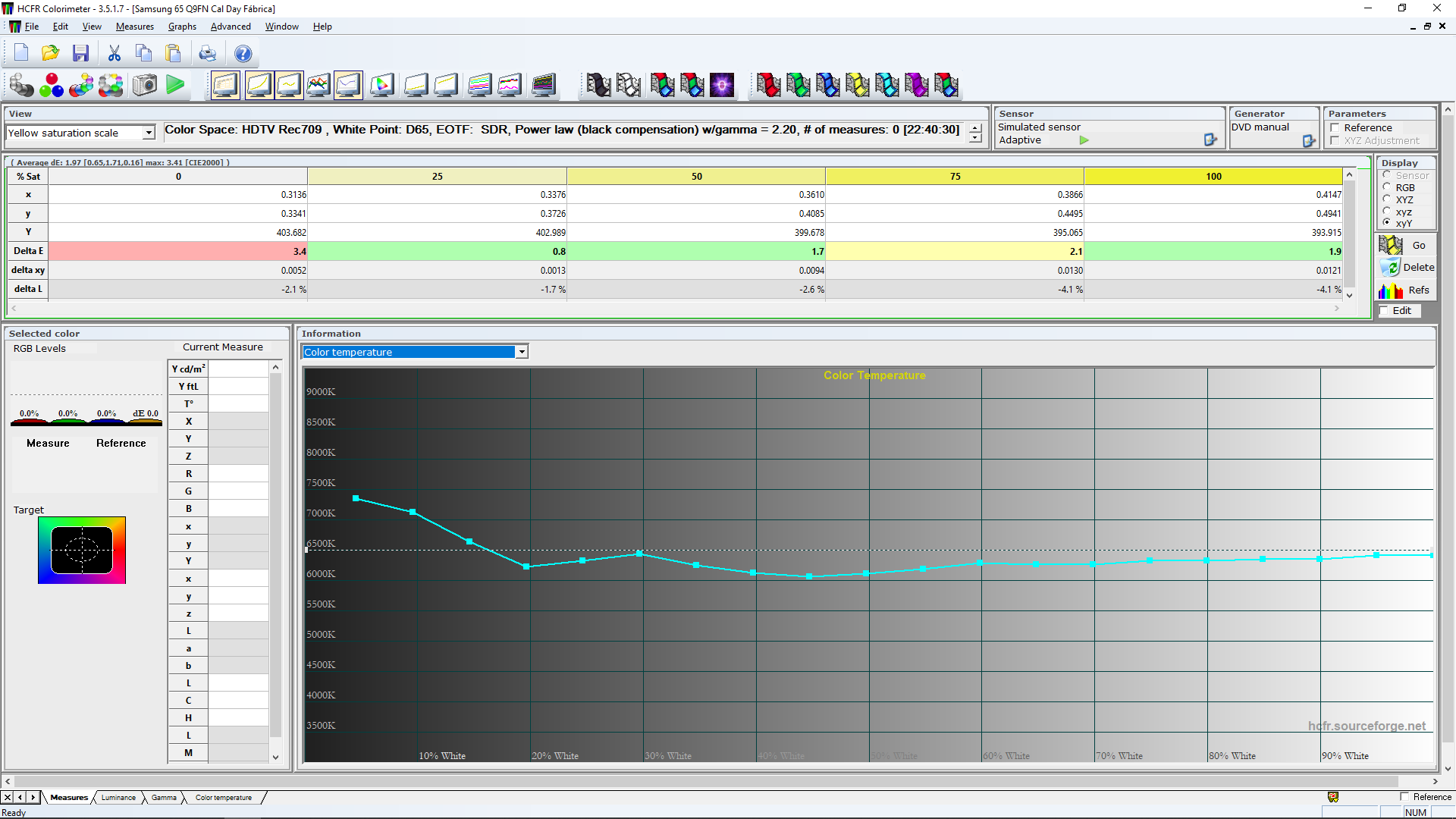Click the camera sensor icon
This screenshot has height=819, width=1456.
[144, 85]
